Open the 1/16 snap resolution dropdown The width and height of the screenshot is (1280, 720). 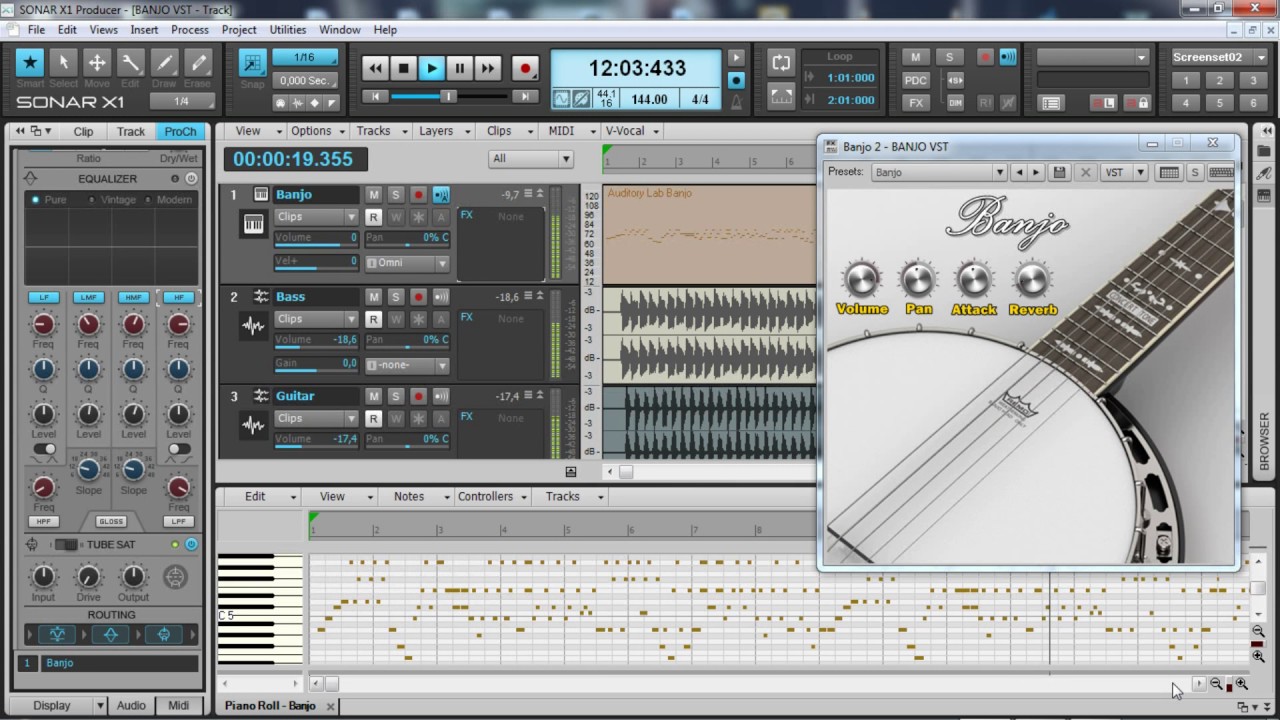click(x=304, y=57)
